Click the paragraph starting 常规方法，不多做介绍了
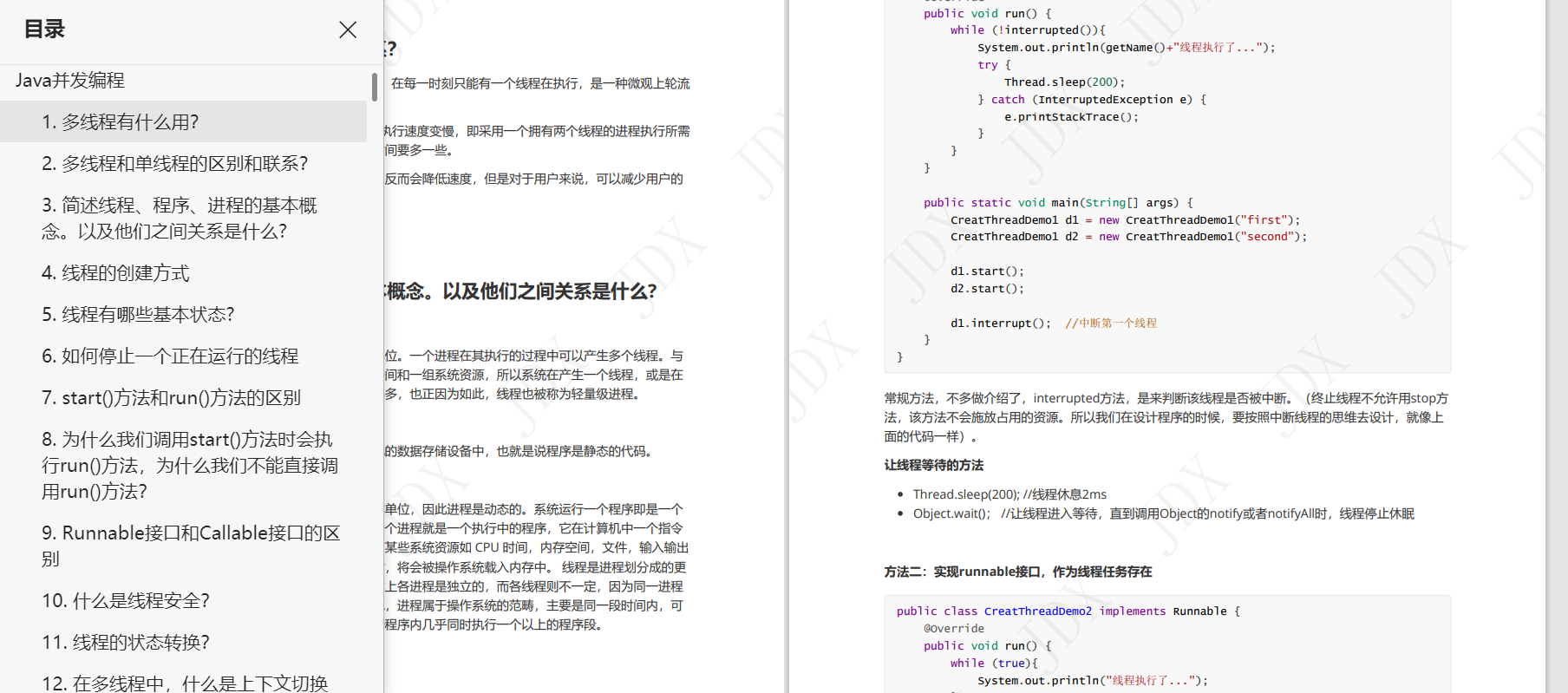1568x693 pixels. [1166, 418]
